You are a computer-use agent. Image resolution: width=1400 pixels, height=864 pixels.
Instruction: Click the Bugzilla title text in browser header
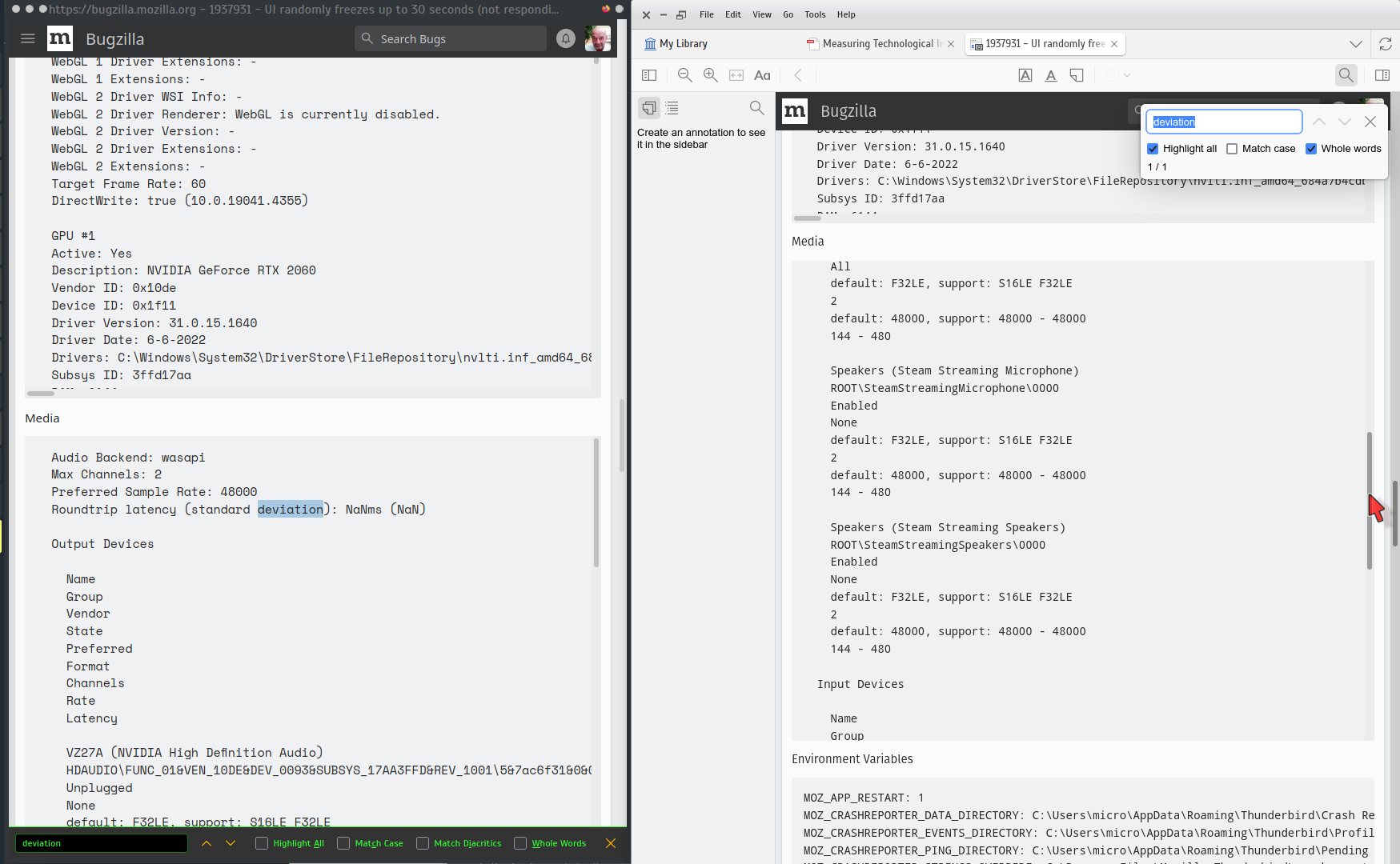point(115,38)
